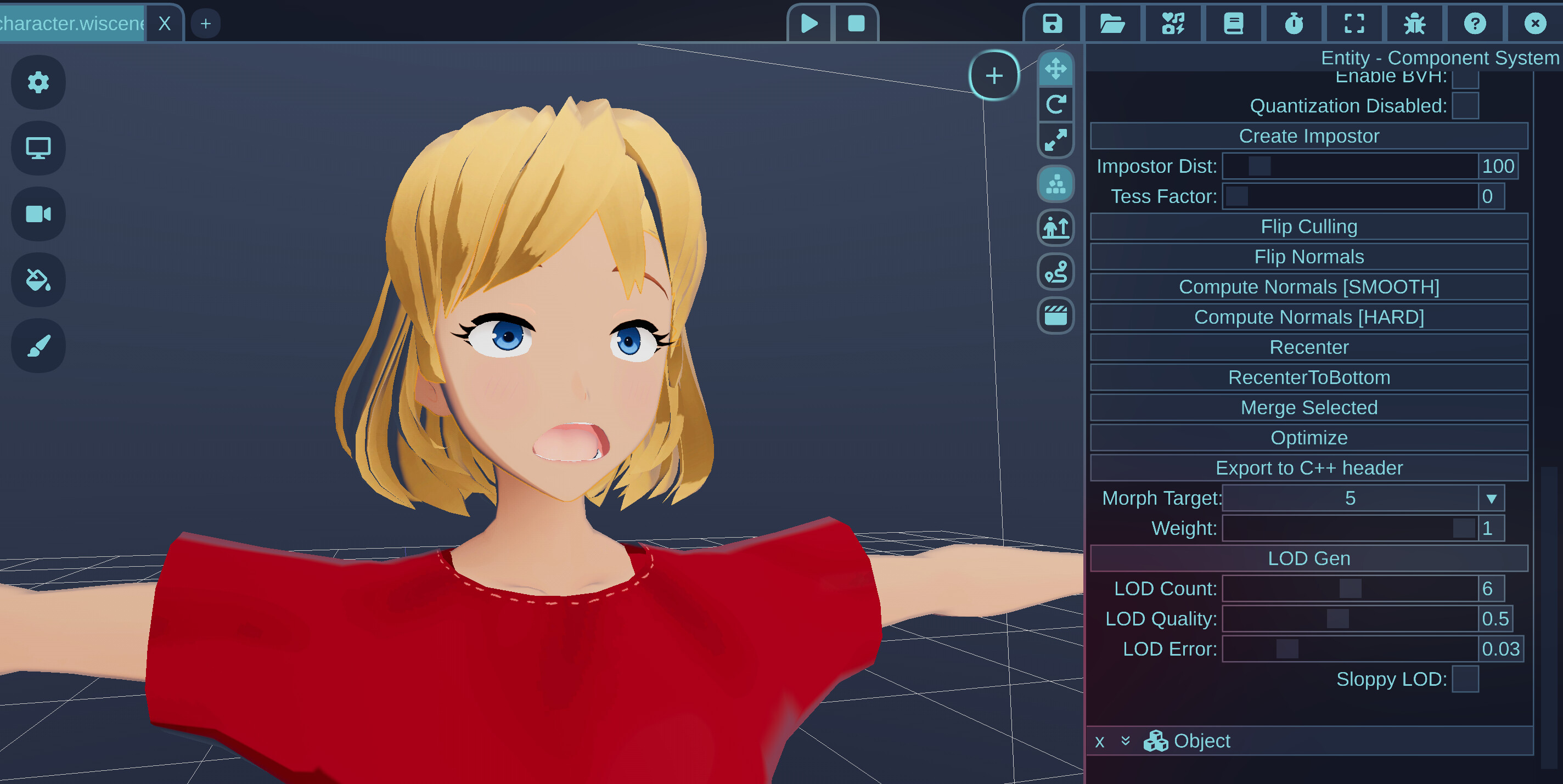Enable the BVH checkbox
The width and height of the screenshot is (1563, 784).
tap(1465, 77)
